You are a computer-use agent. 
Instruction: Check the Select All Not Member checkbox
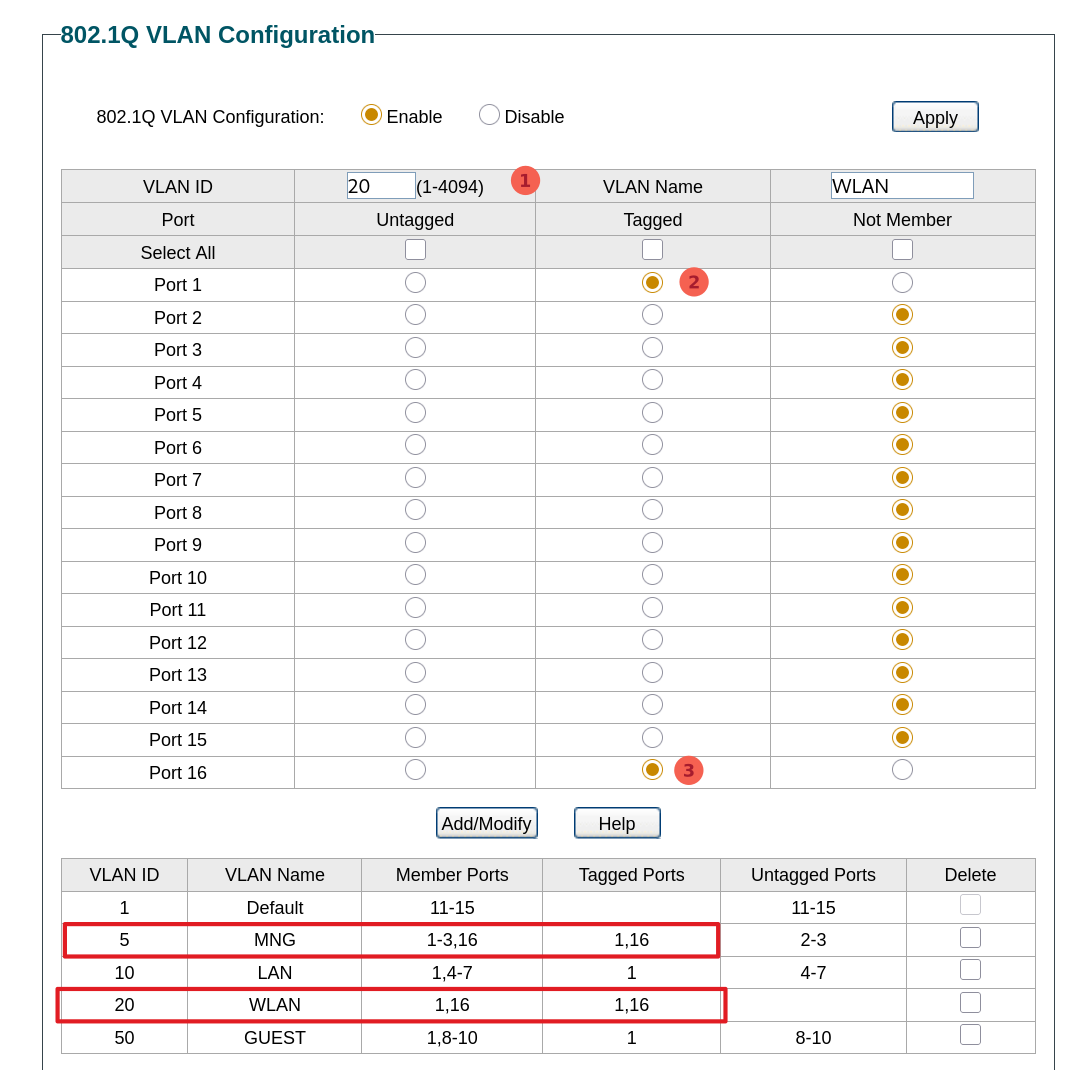902,250
